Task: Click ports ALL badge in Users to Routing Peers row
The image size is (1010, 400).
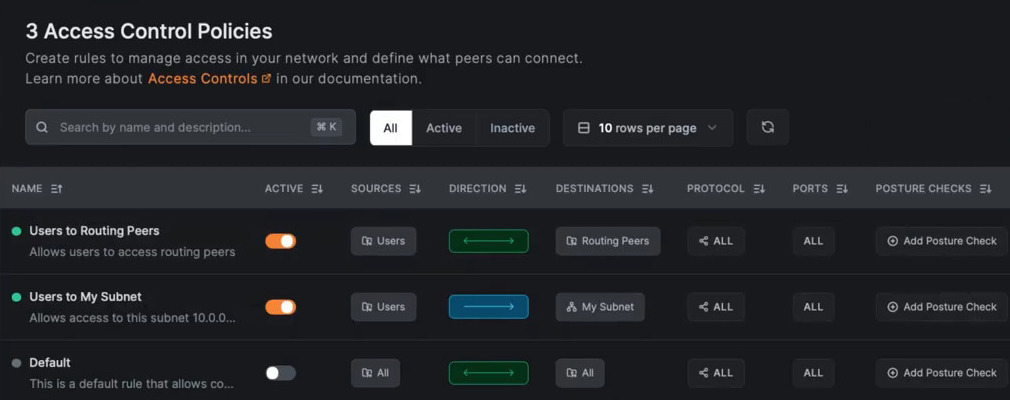Action: pos(814,241)
